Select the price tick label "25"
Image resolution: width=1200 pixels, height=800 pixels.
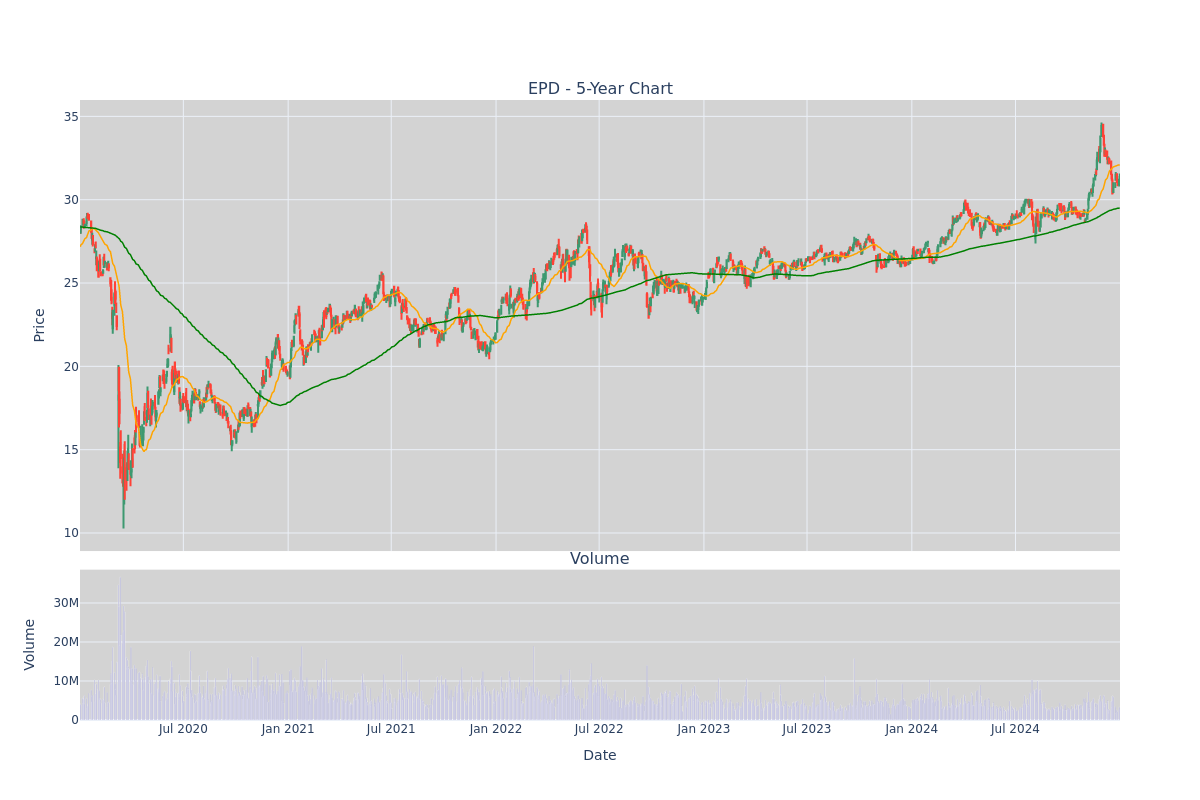point(71,283)
